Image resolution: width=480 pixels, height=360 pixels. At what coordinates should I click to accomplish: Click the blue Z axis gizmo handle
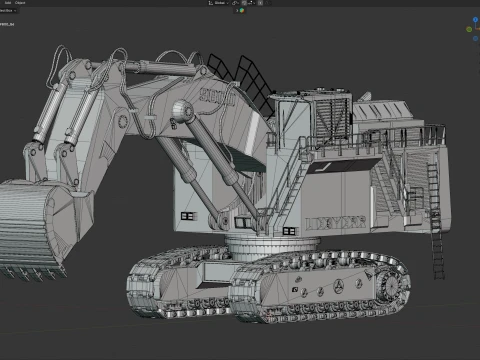pyautogui.click(x=476, y=20)
